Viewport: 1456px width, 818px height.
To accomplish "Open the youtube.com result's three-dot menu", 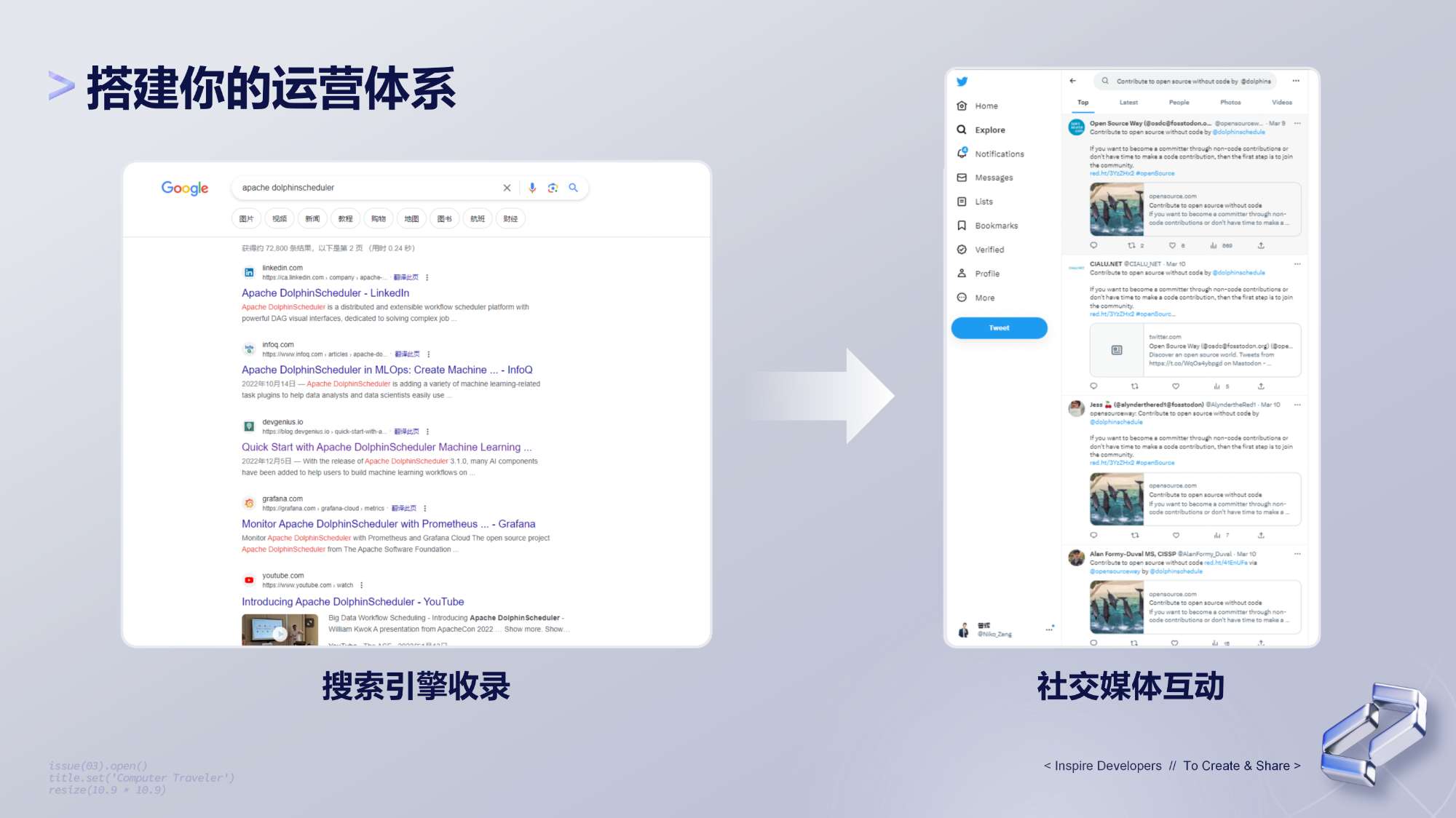I will click(x=362, y=585).
